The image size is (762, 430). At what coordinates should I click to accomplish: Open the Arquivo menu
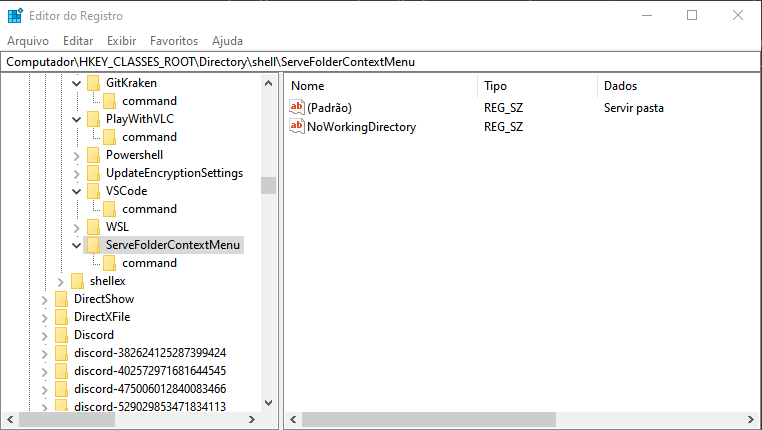coord(28,41)
